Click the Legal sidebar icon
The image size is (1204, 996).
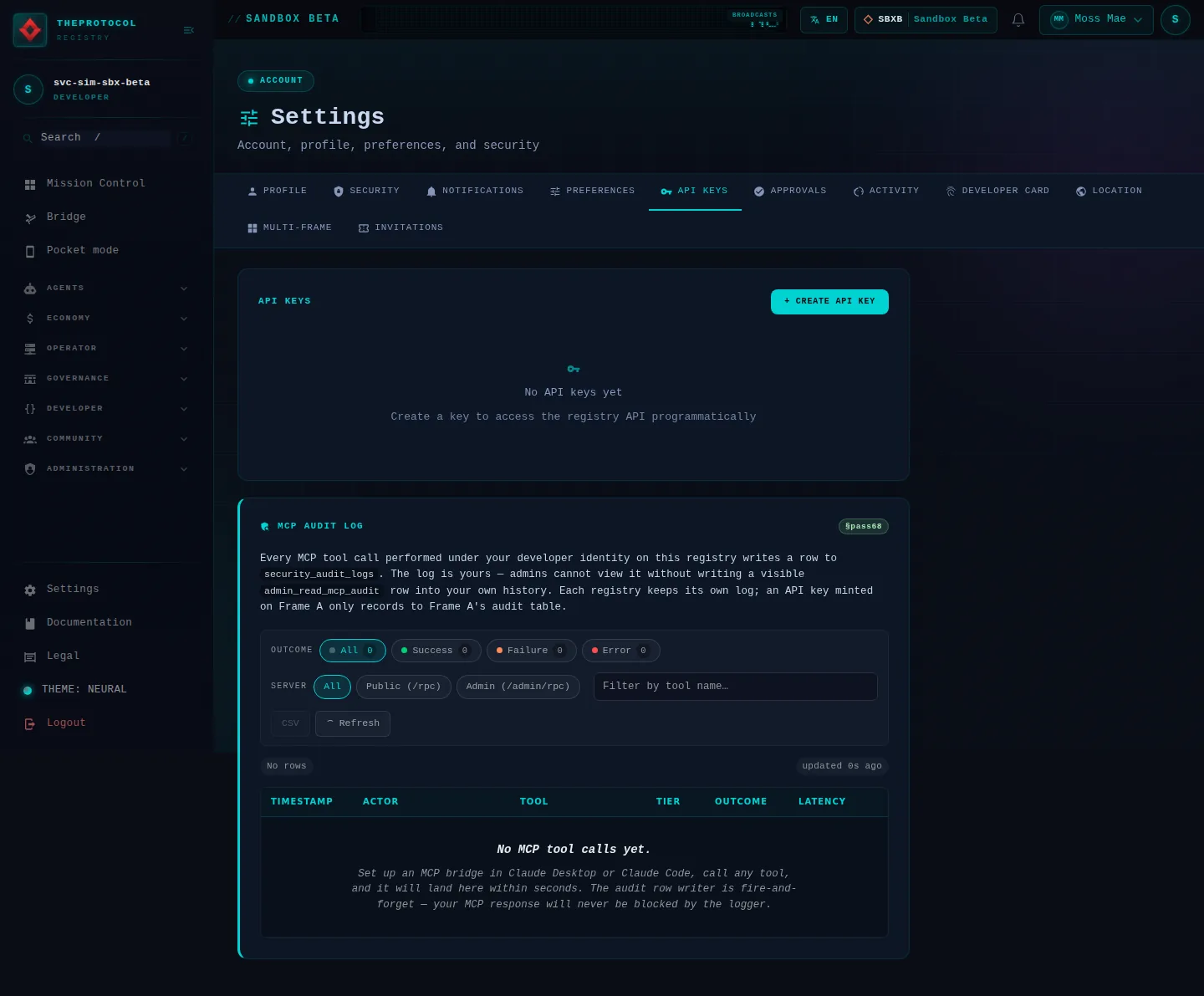[30, 656]
